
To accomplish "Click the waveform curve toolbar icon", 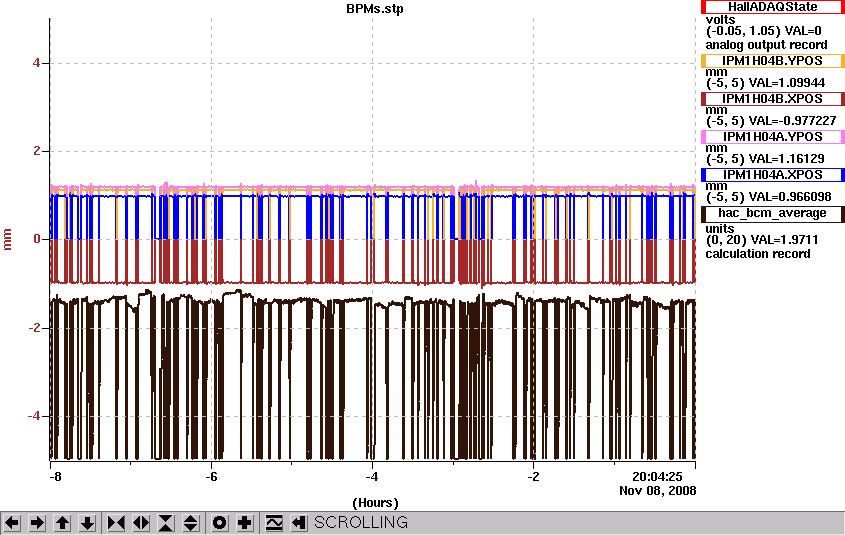I will coord(274,523).
